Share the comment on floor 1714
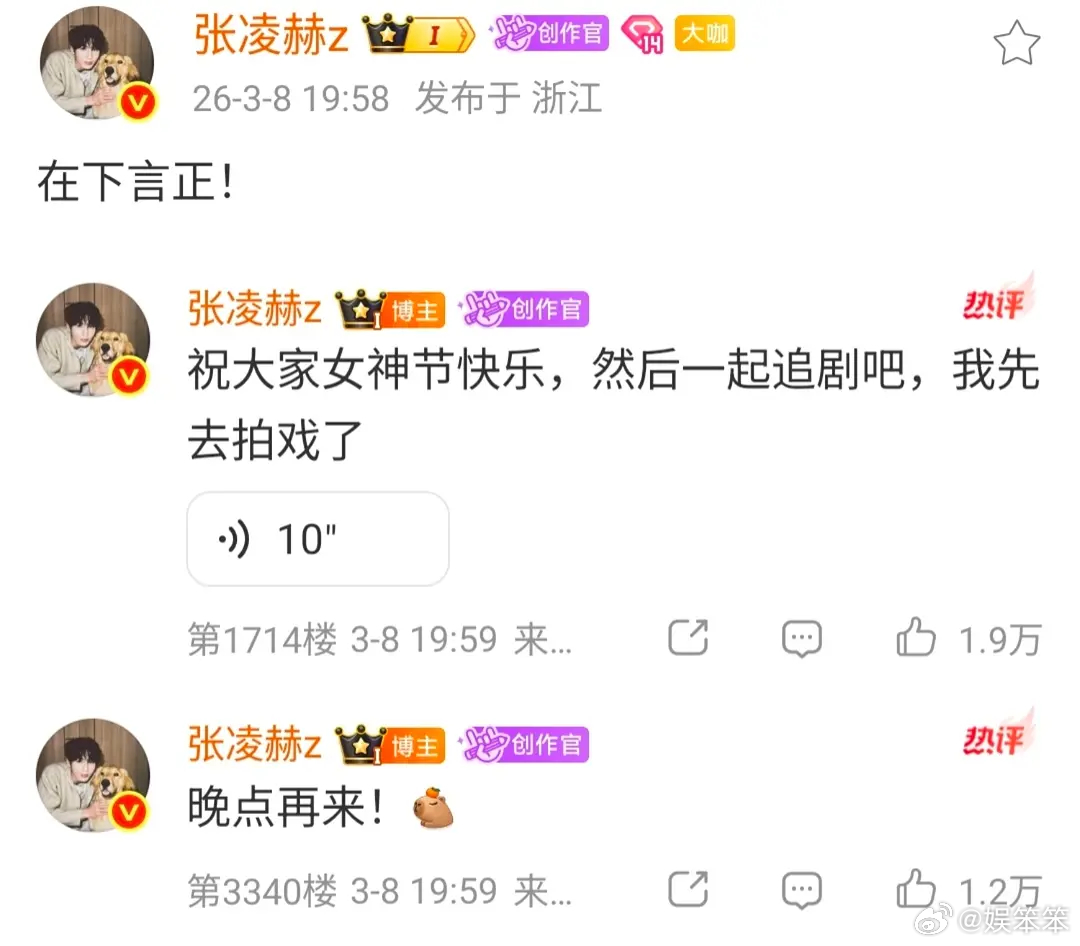The height and width of the screenshot is (946, 1080). [x=687, y=637]
